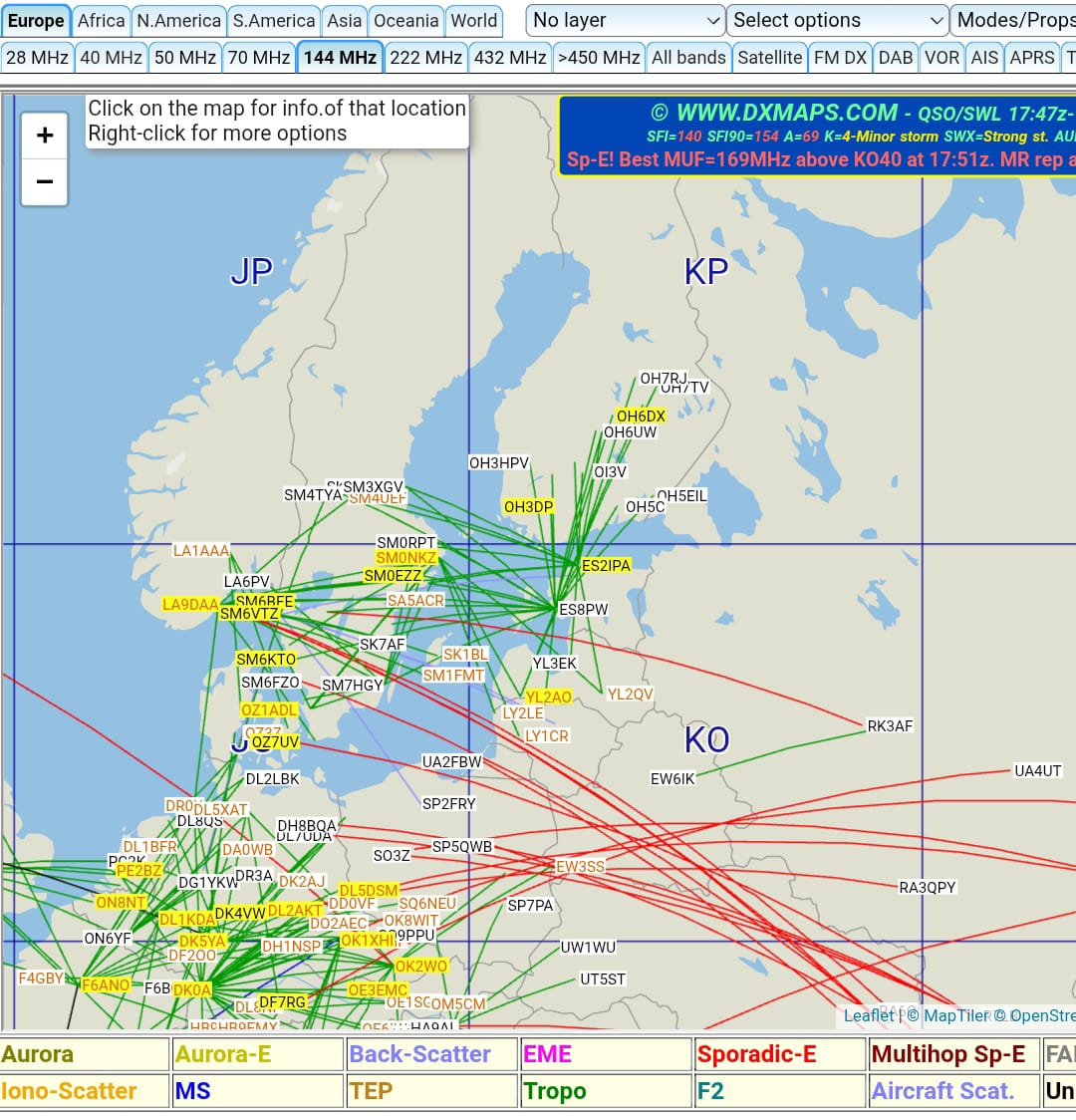Image resolution: width=1076 pixels, height=1120 pixels.
Task: Click station ES8PW on the map
Action: [584, 609]
